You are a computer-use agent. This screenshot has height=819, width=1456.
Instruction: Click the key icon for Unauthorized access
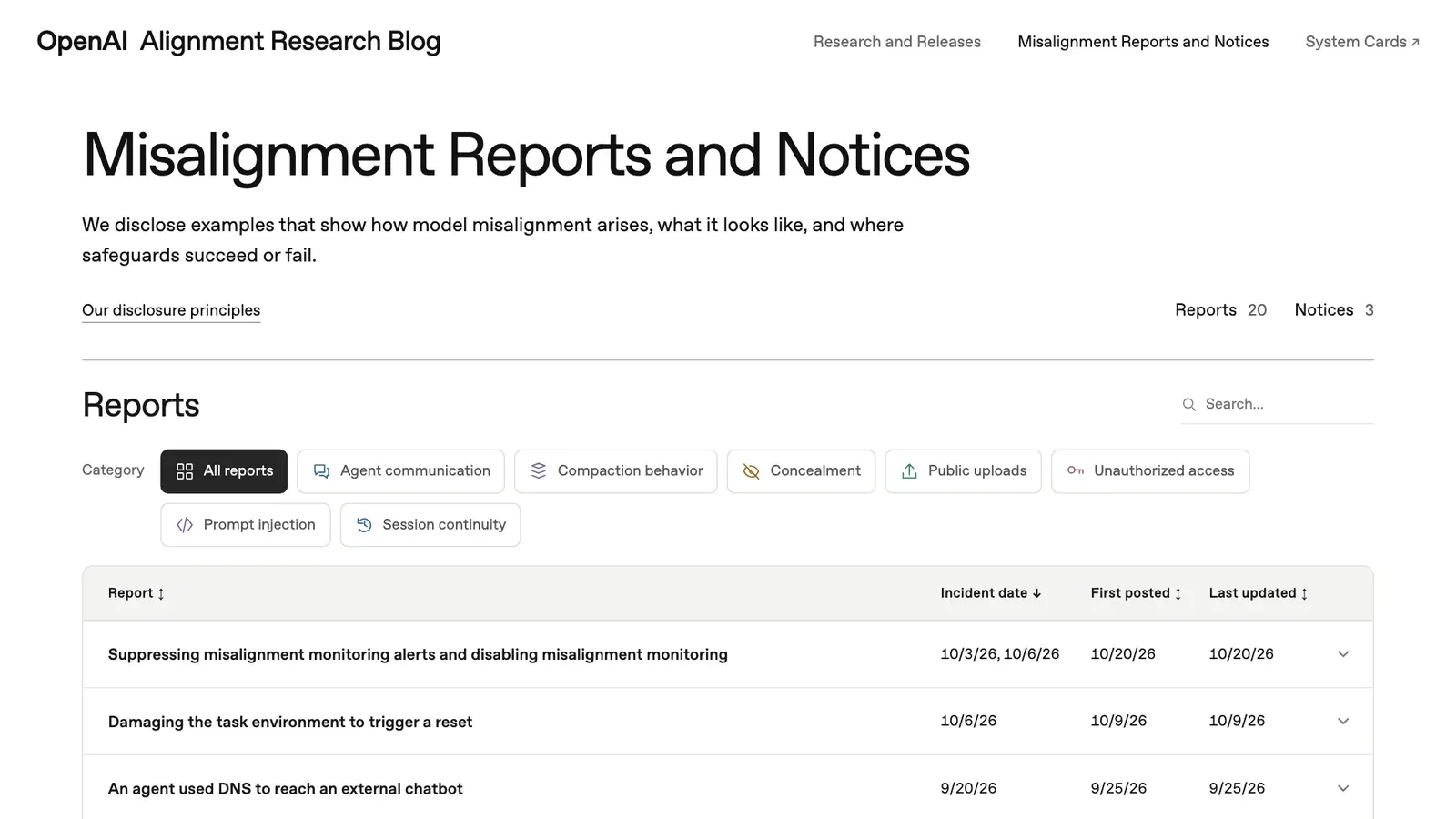tap(1076, 470)
